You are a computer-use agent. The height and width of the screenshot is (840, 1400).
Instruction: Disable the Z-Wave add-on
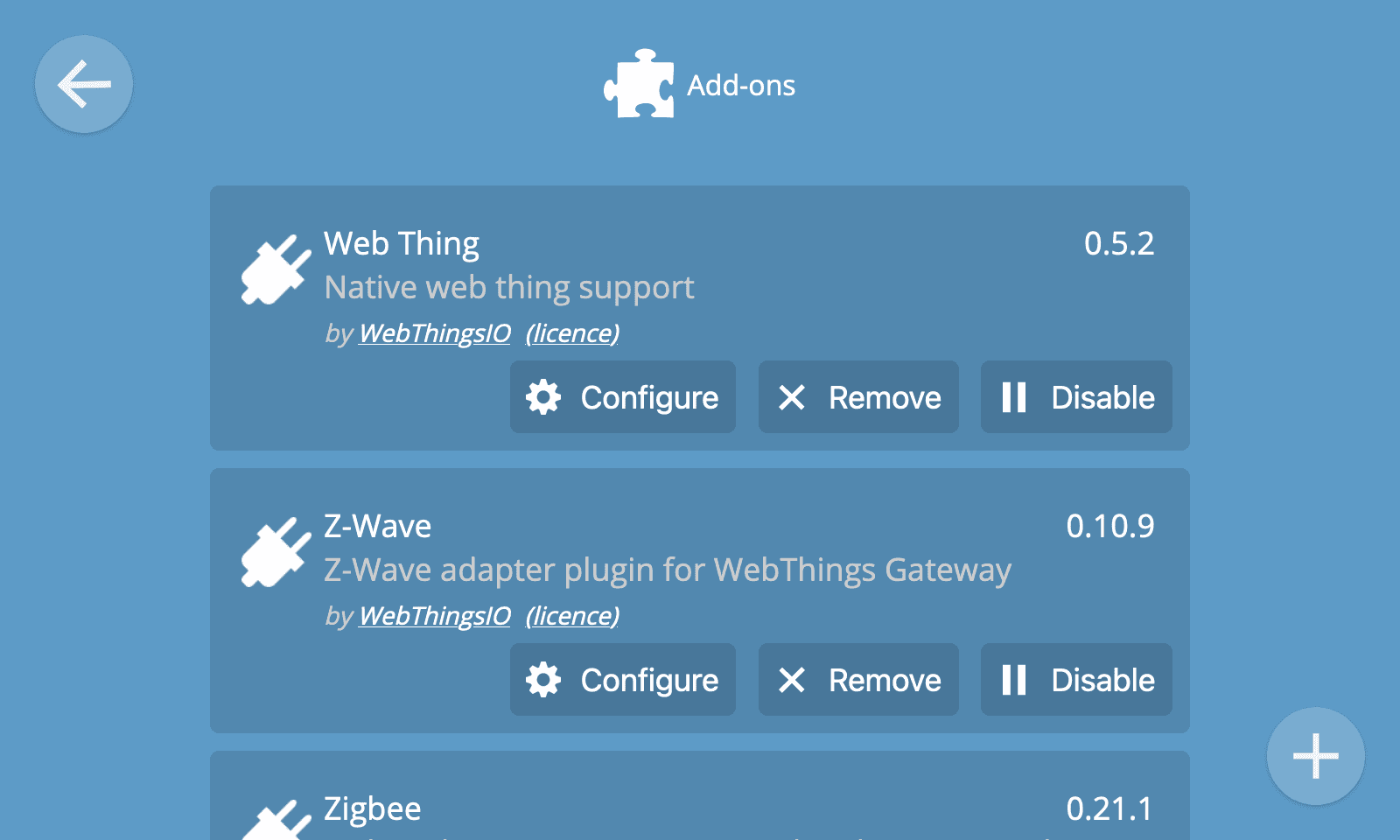pyautogui.click(x=1076, y=680)
